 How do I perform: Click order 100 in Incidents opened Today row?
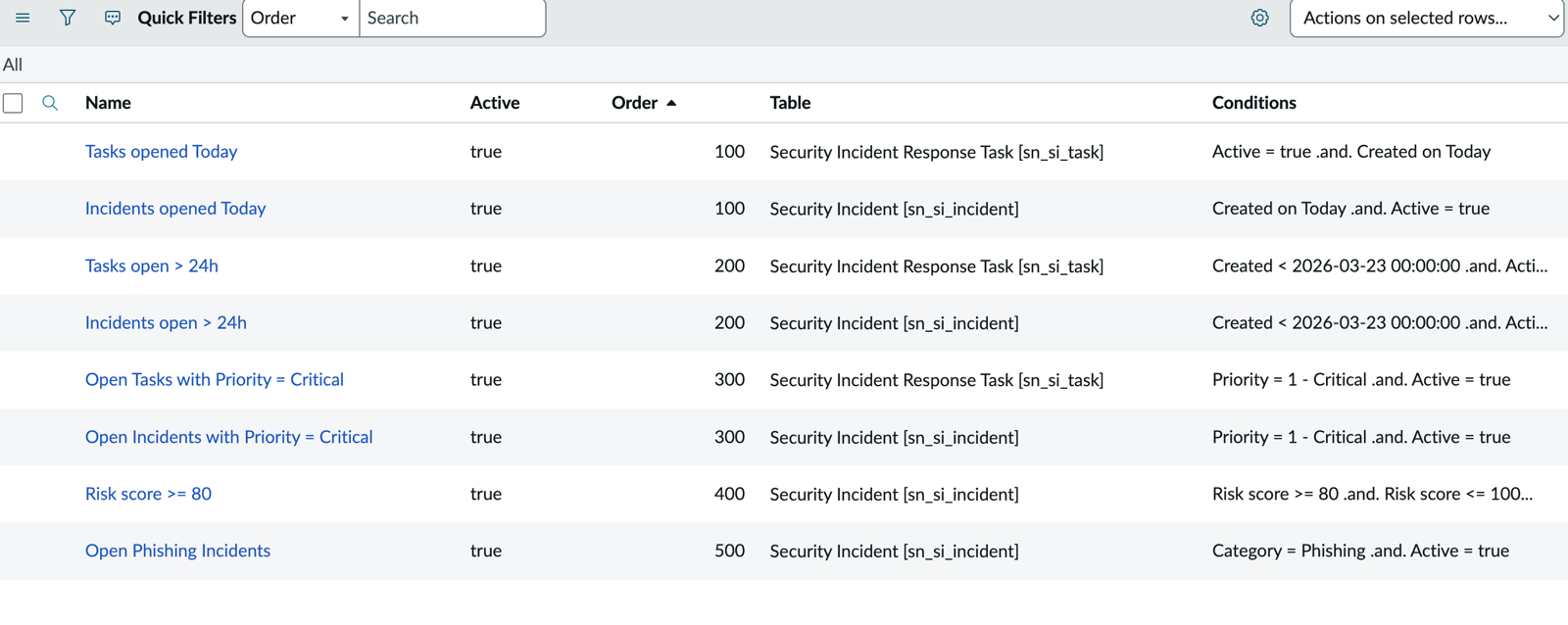coord(729,209)
